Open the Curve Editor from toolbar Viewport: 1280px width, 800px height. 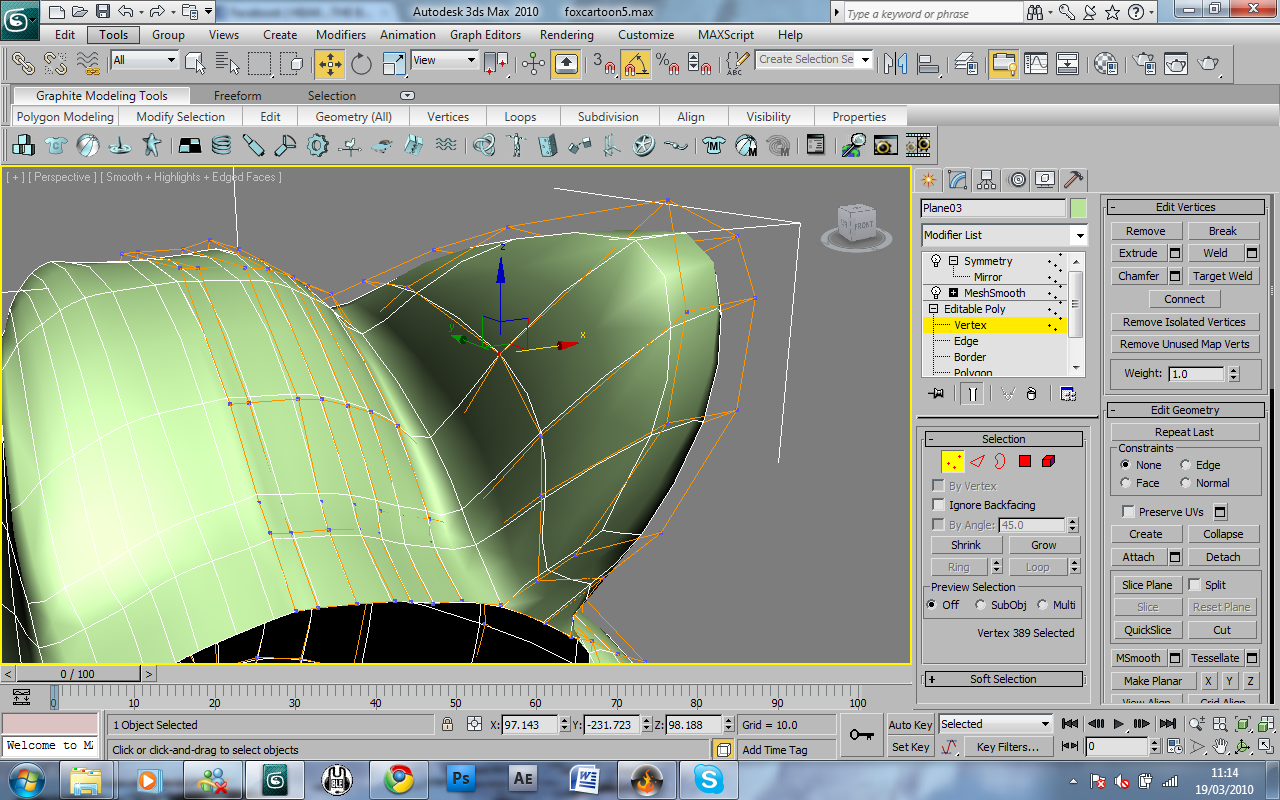(x=1036, y=64)
